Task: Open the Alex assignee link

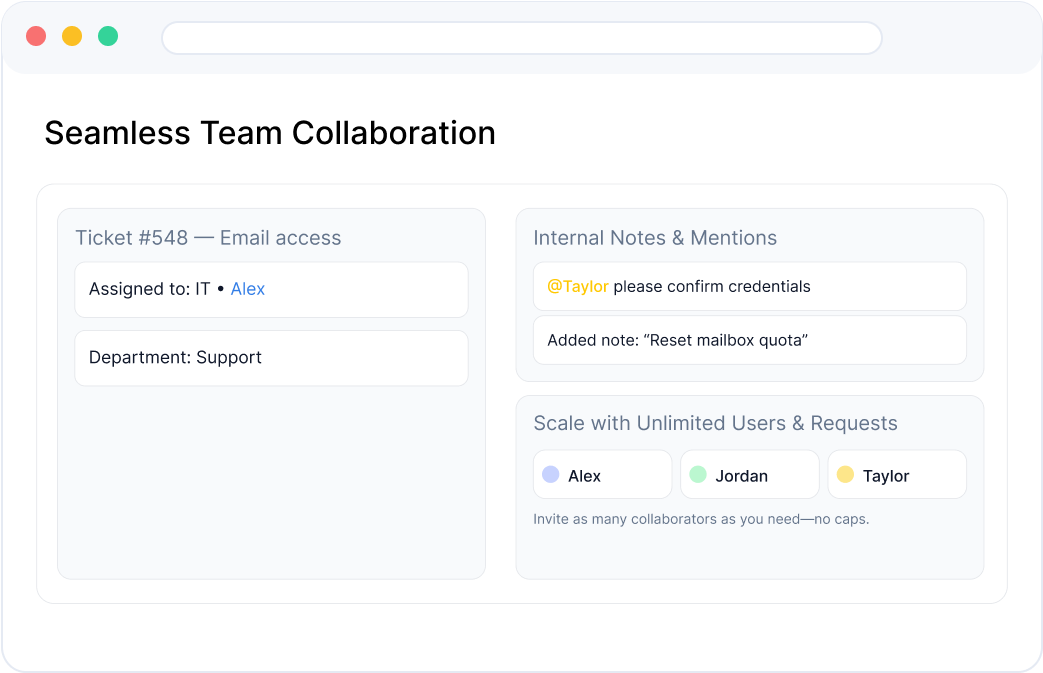Action: pyautogui.click(x=247, y=289)
